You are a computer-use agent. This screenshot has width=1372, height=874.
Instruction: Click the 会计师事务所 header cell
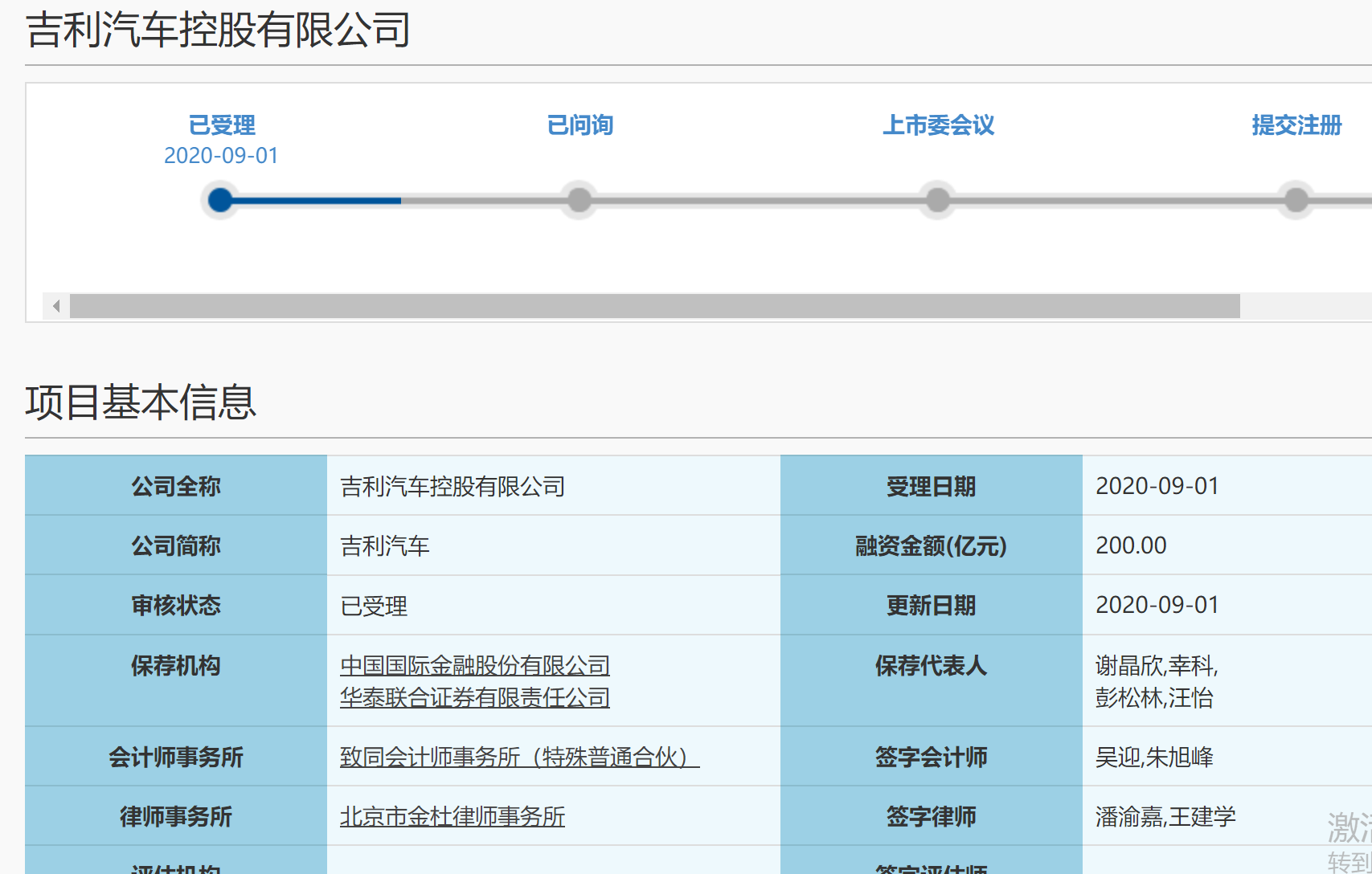[176, 756]
